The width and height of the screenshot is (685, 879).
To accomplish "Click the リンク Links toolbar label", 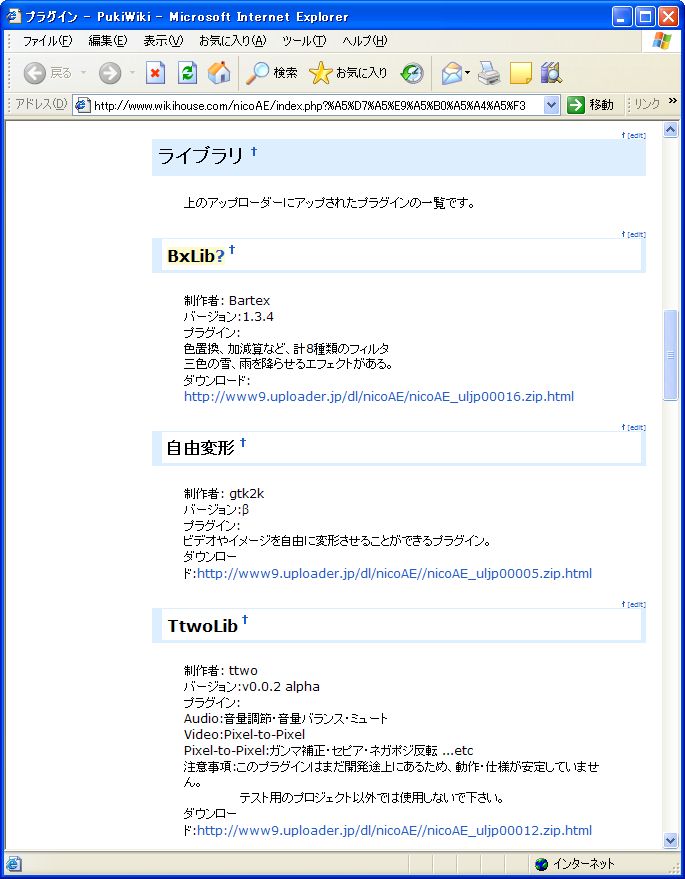I will pyautogui.click(x=647, y=104).
